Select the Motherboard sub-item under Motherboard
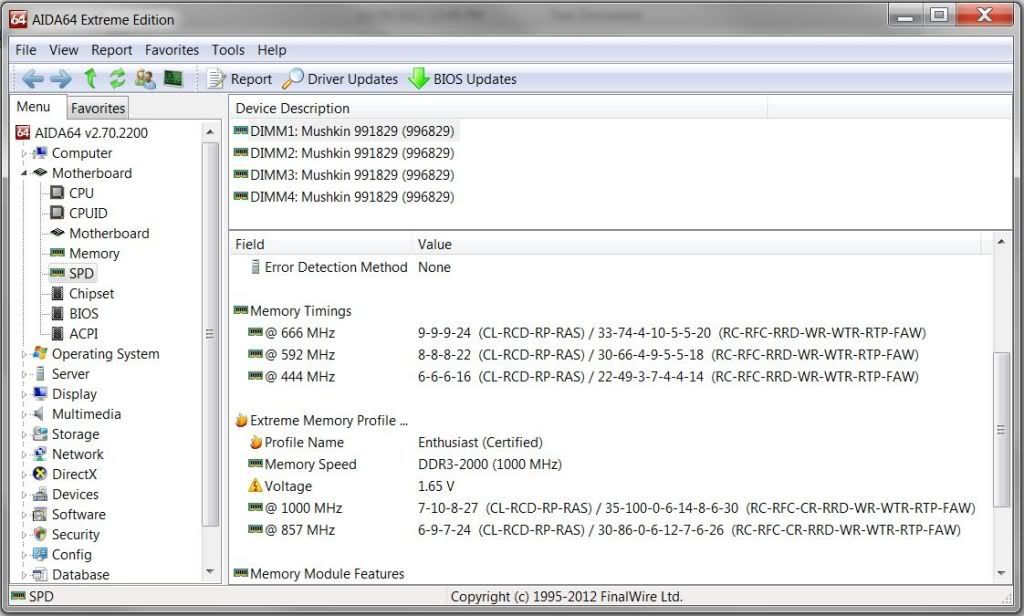This screenshot has height=616, width=1024. click(109, 234)
